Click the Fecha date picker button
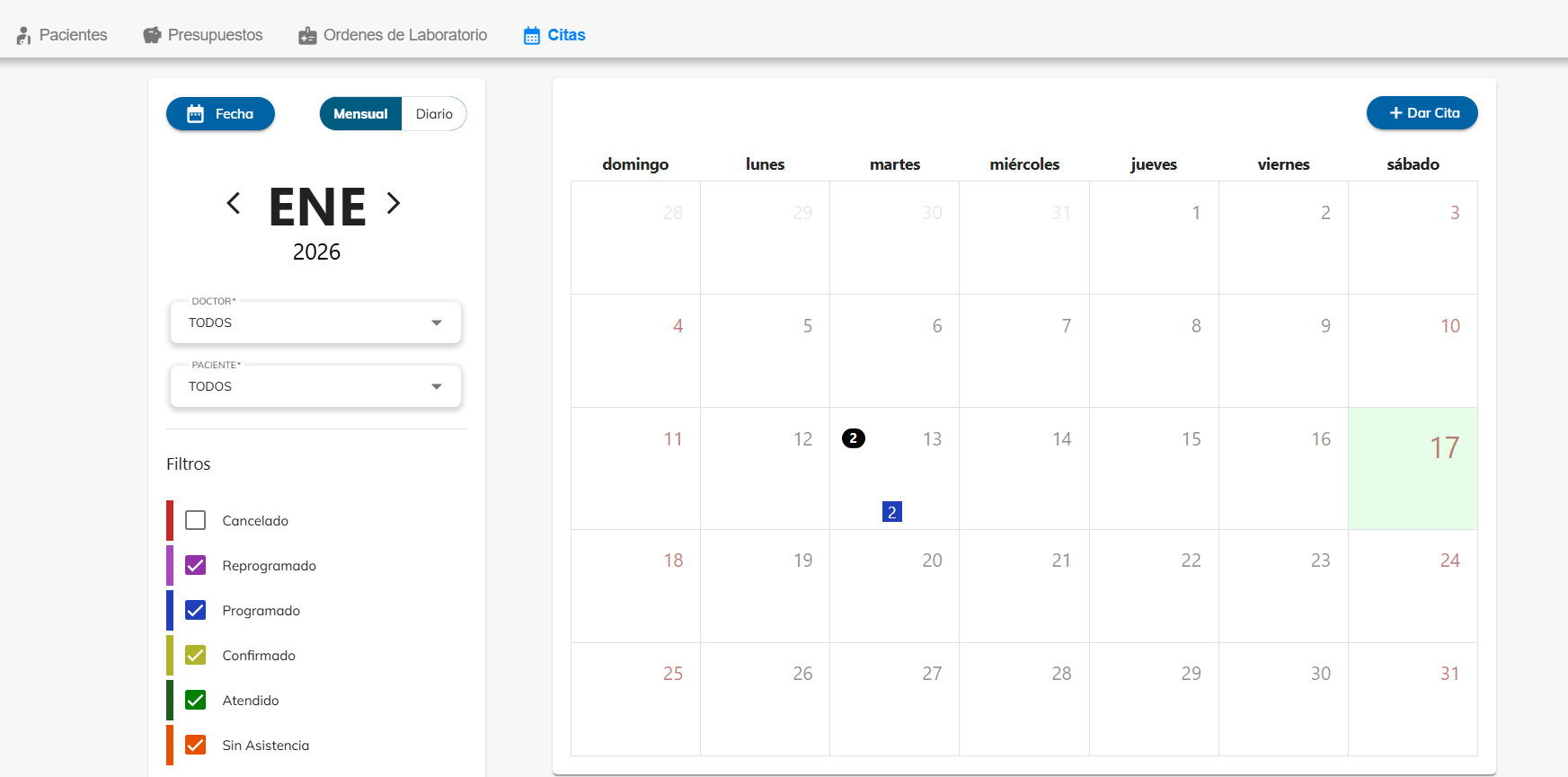This screenshot has height=777, width=1568. coord(220,114)
